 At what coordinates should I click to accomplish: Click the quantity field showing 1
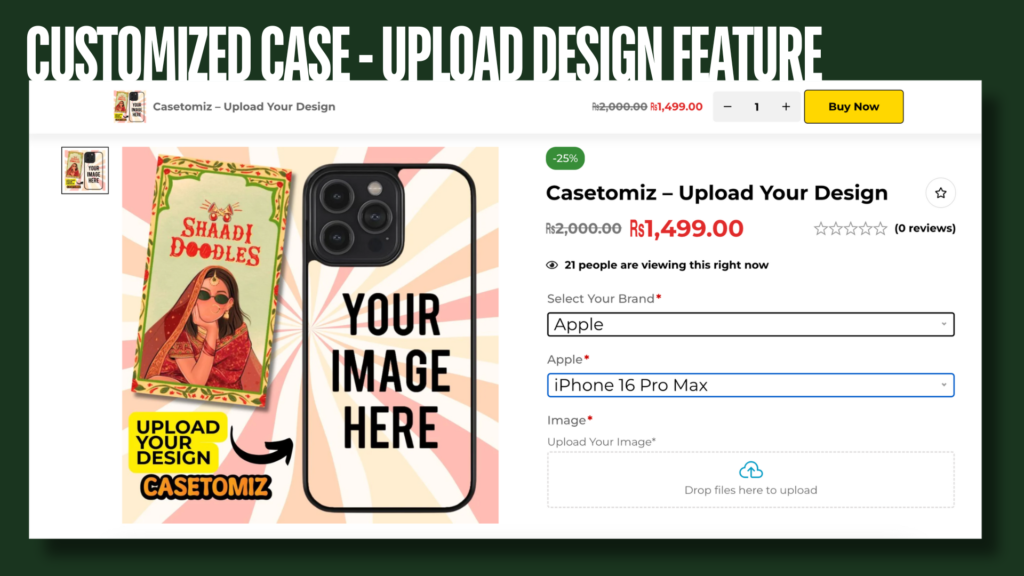[x=756, y=106]
